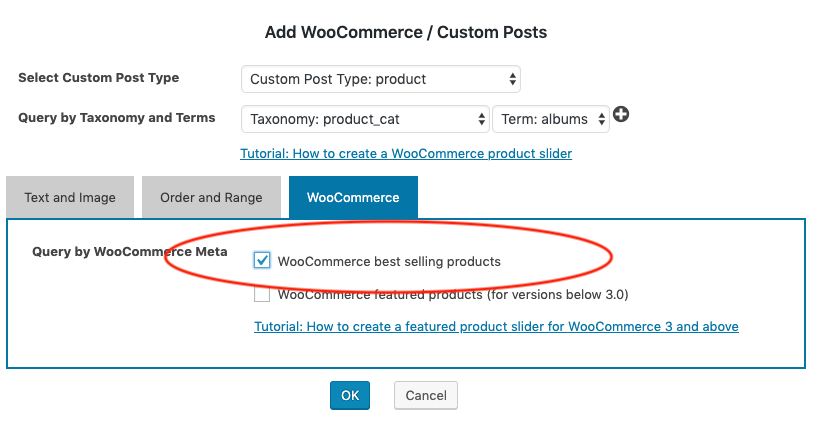Click the 'WooCommerce best selling products' label text
This screenshot has height=424, width=813.
pos(389,261)
